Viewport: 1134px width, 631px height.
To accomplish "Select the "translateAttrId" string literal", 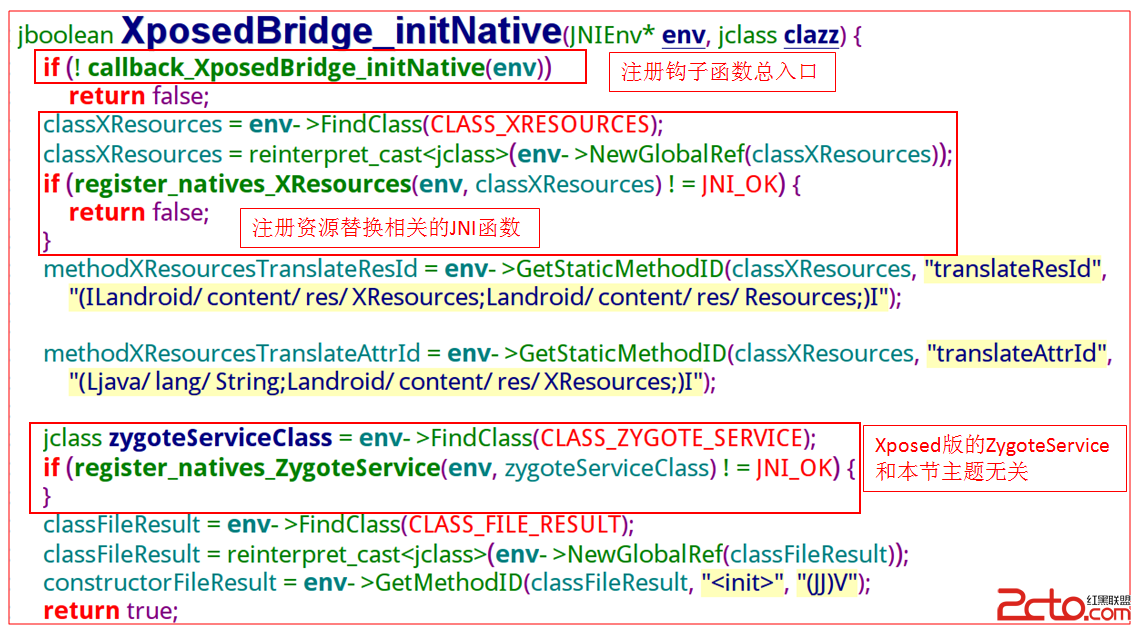I will 1017,354.
